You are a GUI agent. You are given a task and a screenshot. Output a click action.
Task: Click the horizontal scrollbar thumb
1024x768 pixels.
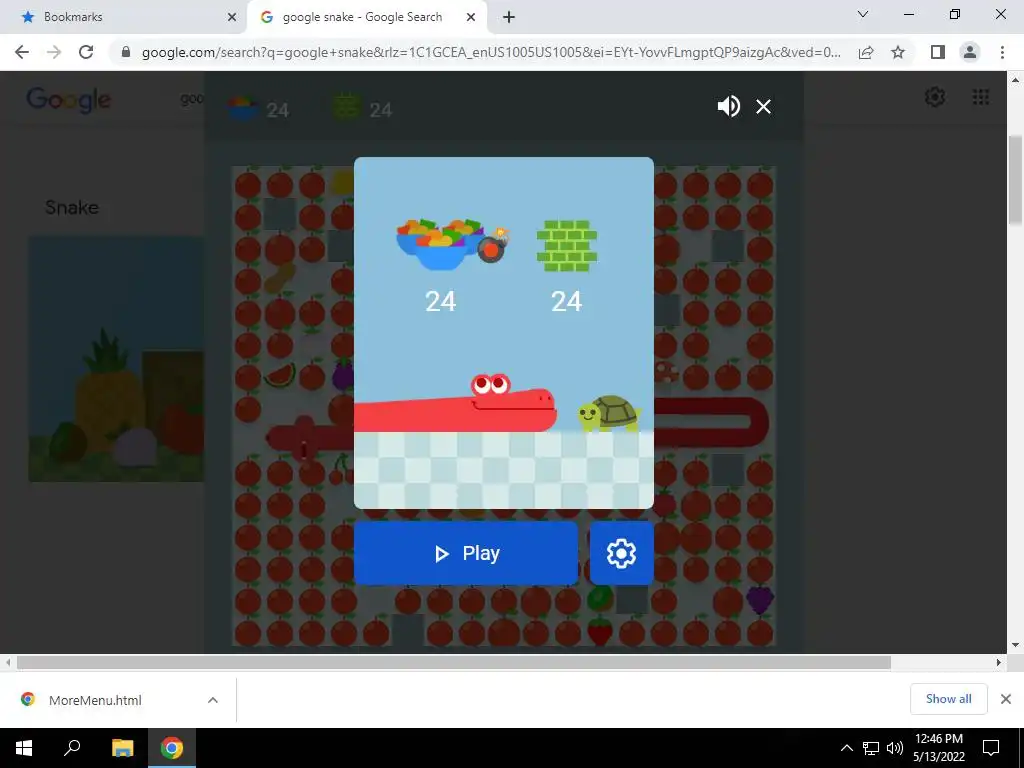point(454,662)
